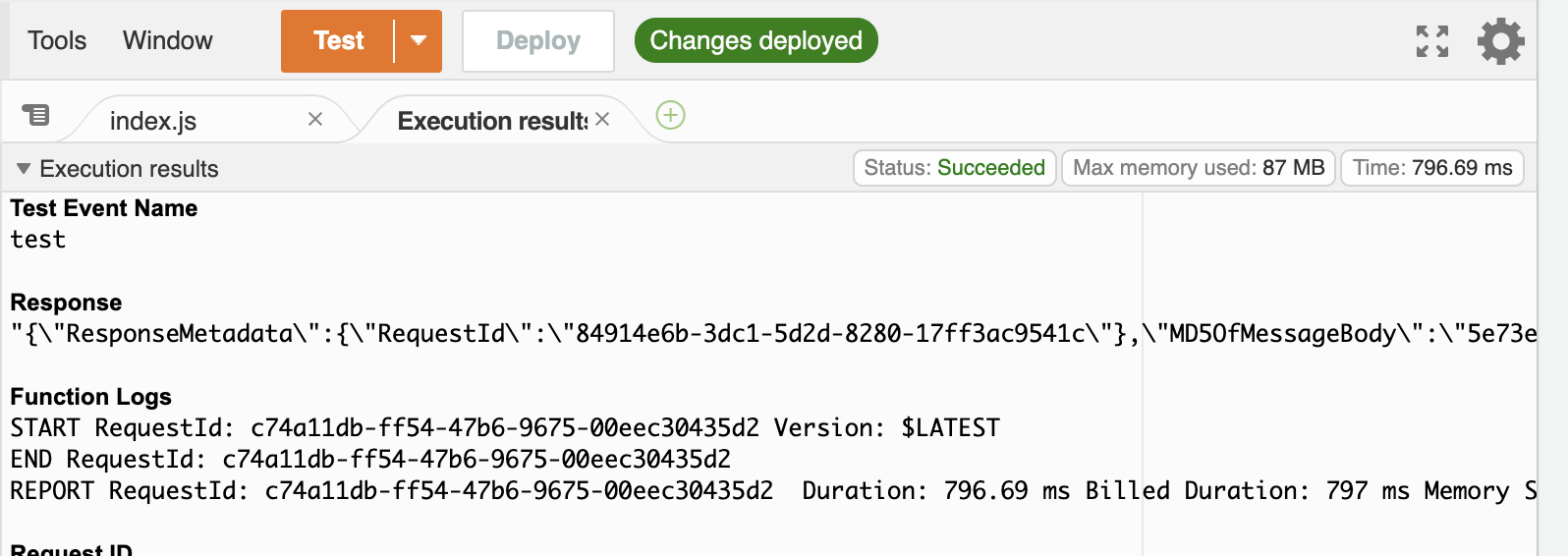
Task: Click the Max memory used badge
Action: [1199, 168]
